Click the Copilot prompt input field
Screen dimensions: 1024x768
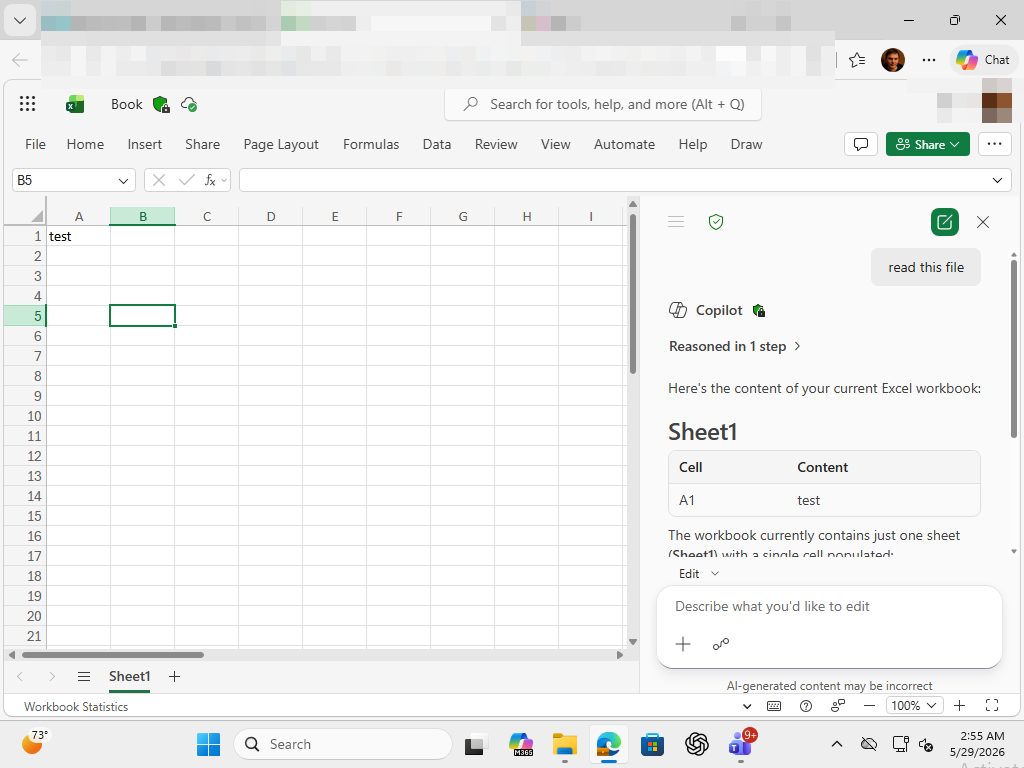point(829,607)
